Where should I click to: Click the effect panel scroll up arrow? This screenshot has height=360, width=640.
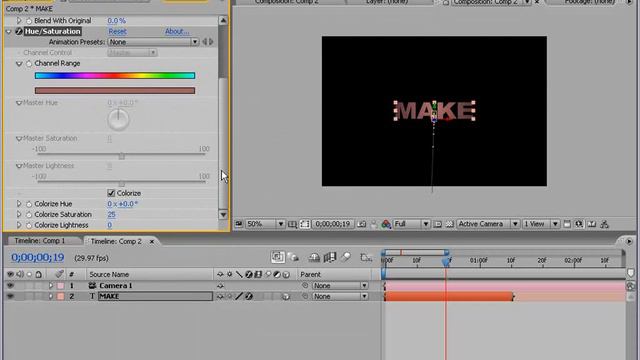(223, 20)
